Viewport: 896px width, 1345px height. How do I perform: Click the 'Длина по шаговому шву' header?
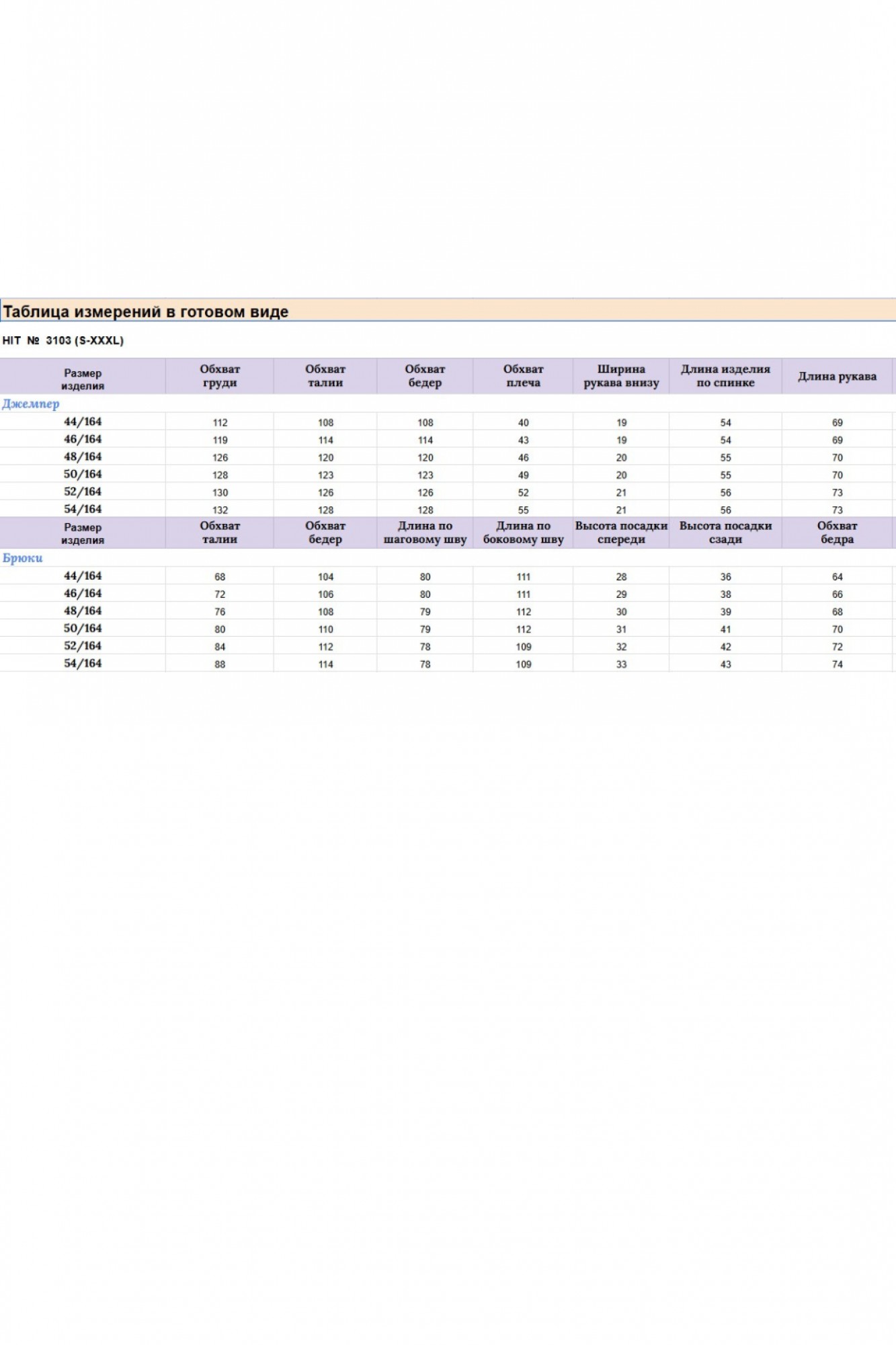click(425, 533)
